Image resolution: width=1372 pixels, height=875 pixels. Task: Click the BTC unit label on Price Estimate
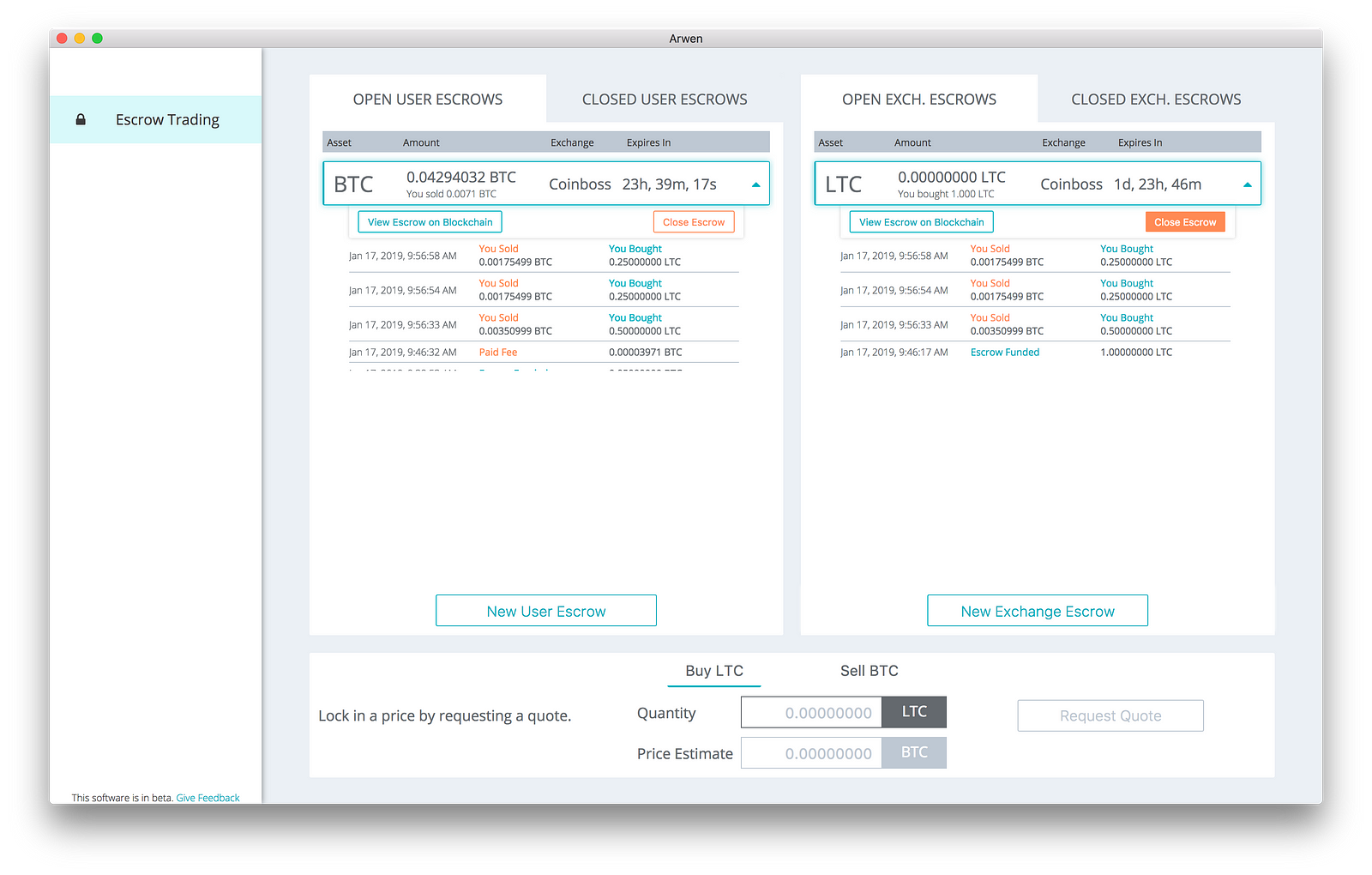pos(914,753)
